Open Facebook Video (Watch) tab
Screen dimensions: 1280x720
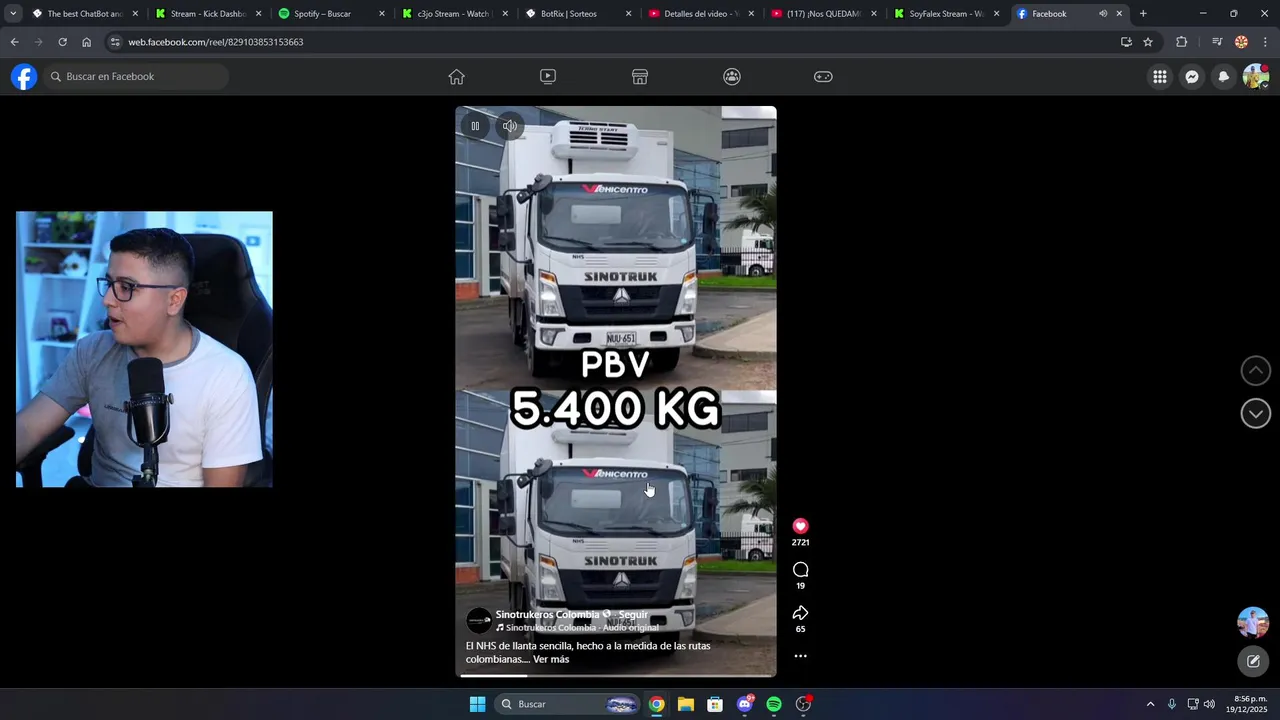point(548,77)
